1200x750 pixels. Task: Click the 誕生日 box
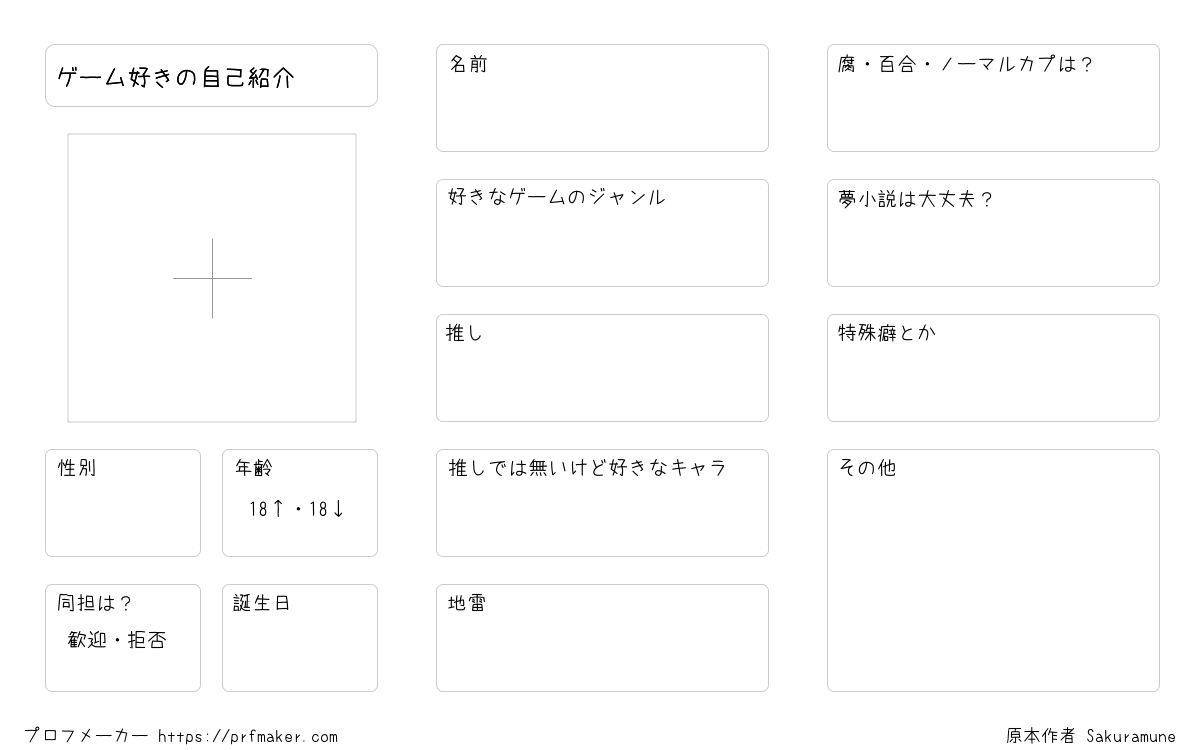click(x=300, y=638)
